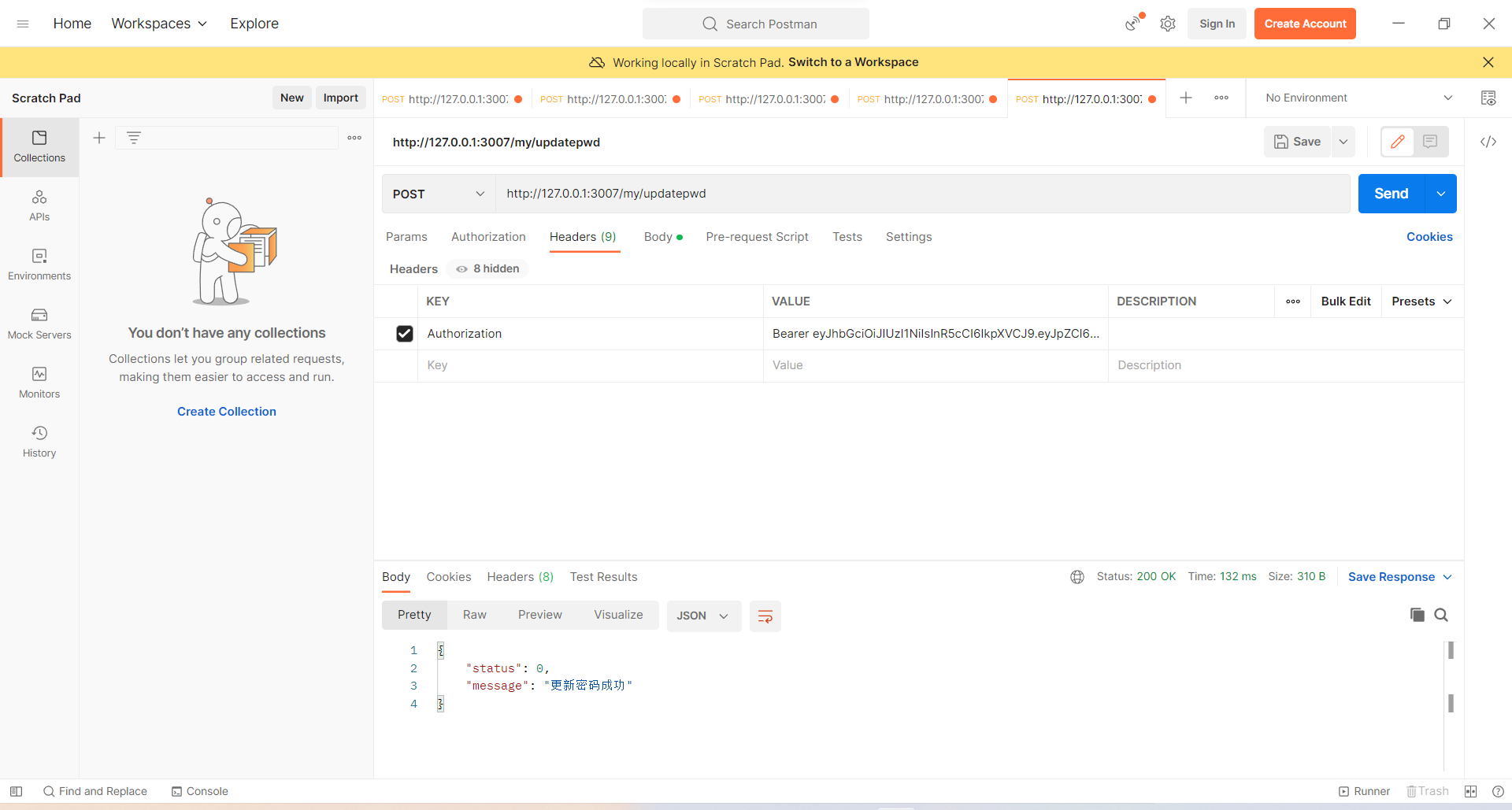Open the request Tests tab
This screenshot has height=810, width=1512.
(847, 237)
